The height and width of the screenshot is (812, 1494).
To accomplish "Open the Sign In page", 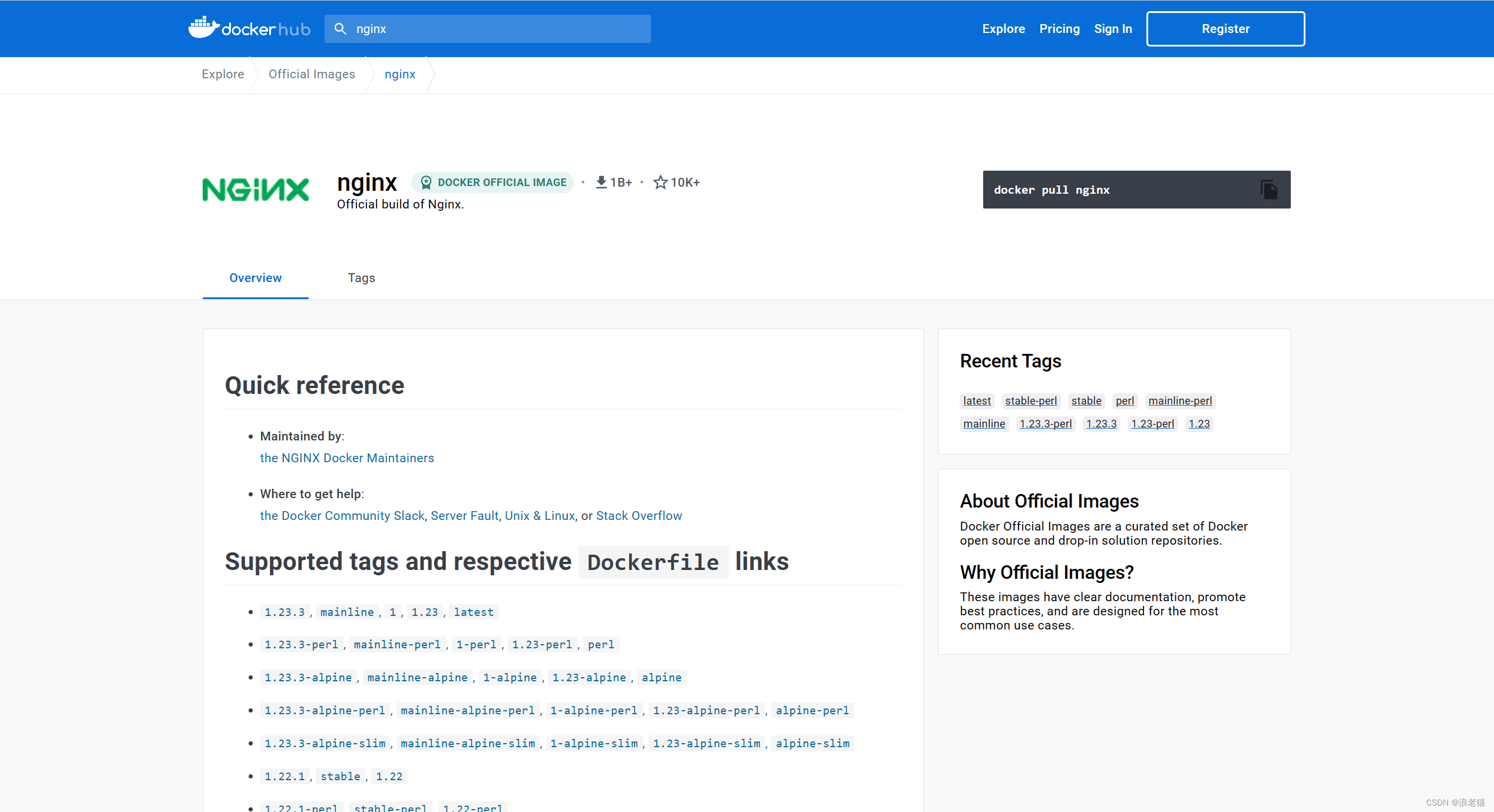I will [1113, 29].
